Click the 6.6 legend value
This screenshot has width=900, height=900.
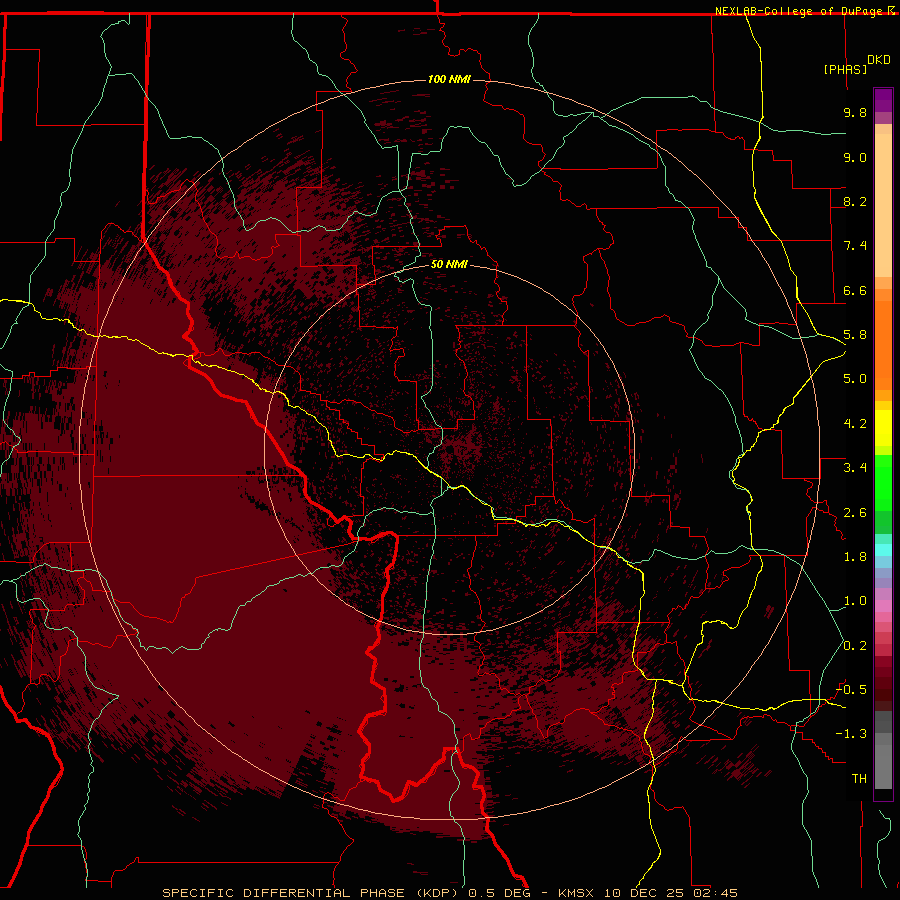coord(855,290)
